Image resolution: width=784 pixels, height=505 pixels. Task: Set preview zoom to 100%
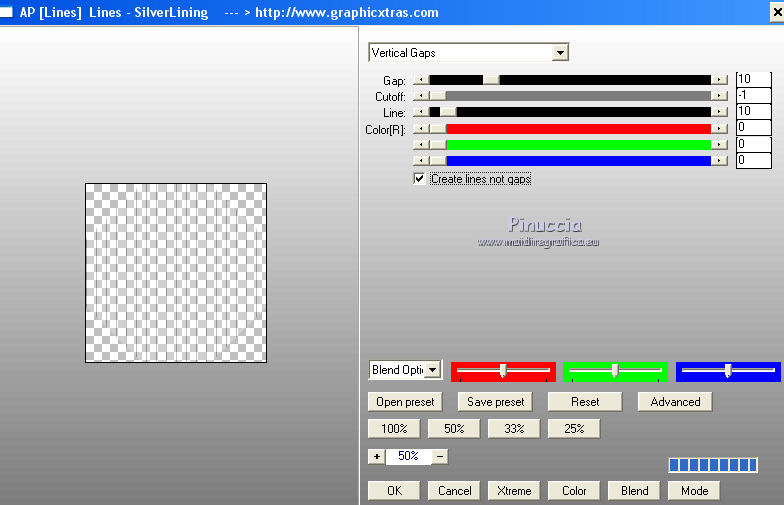tap(394, 429)
